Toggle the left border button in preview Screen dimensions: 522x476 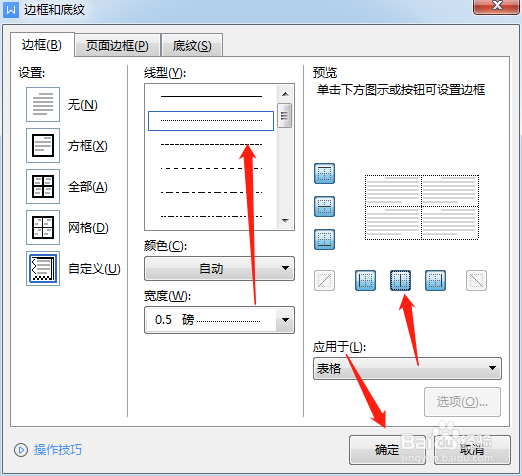[365, 280]
